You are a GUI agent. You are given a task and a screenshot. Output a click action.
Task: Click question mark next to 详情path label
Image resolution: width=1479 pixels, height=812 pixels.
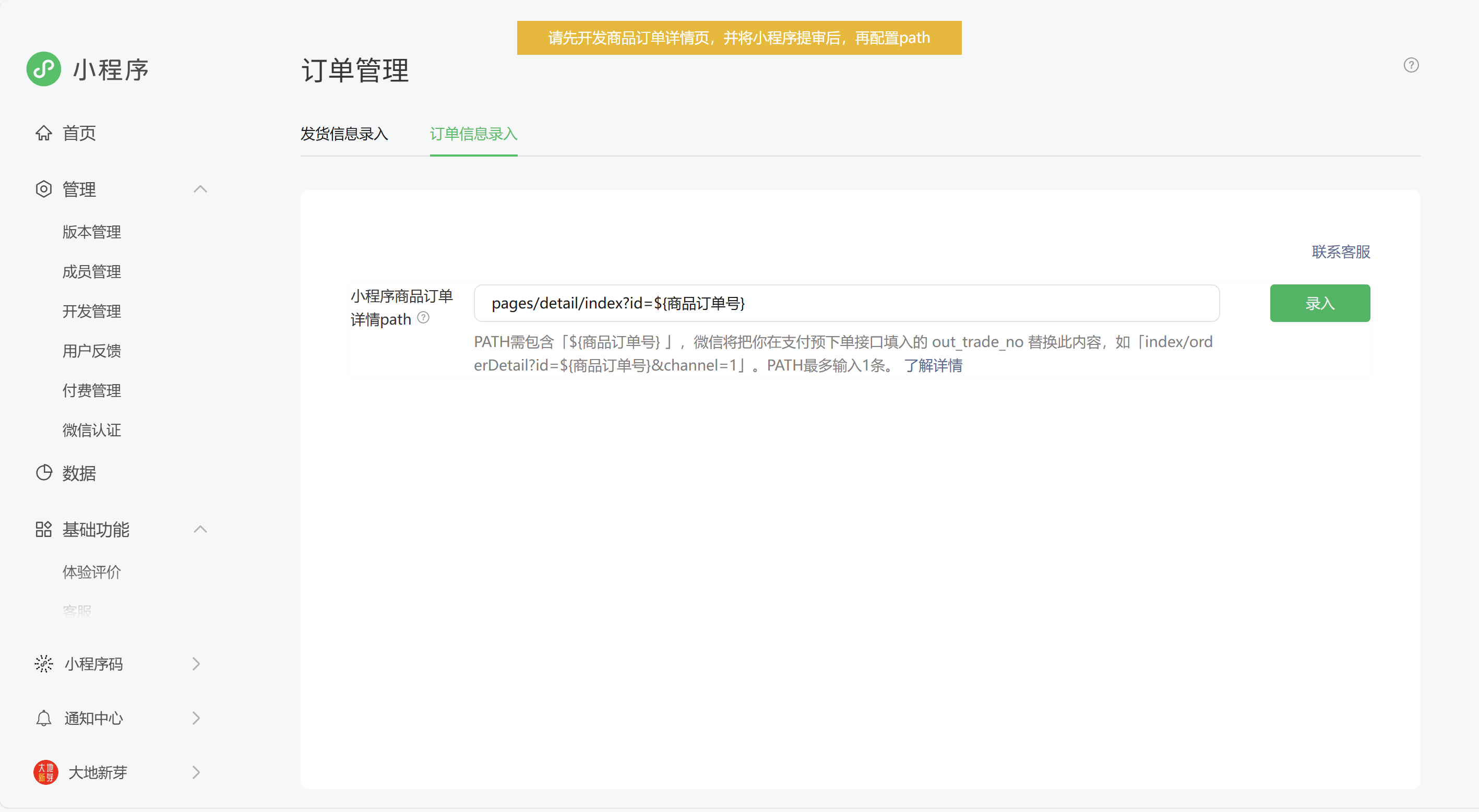click(423, 318)
